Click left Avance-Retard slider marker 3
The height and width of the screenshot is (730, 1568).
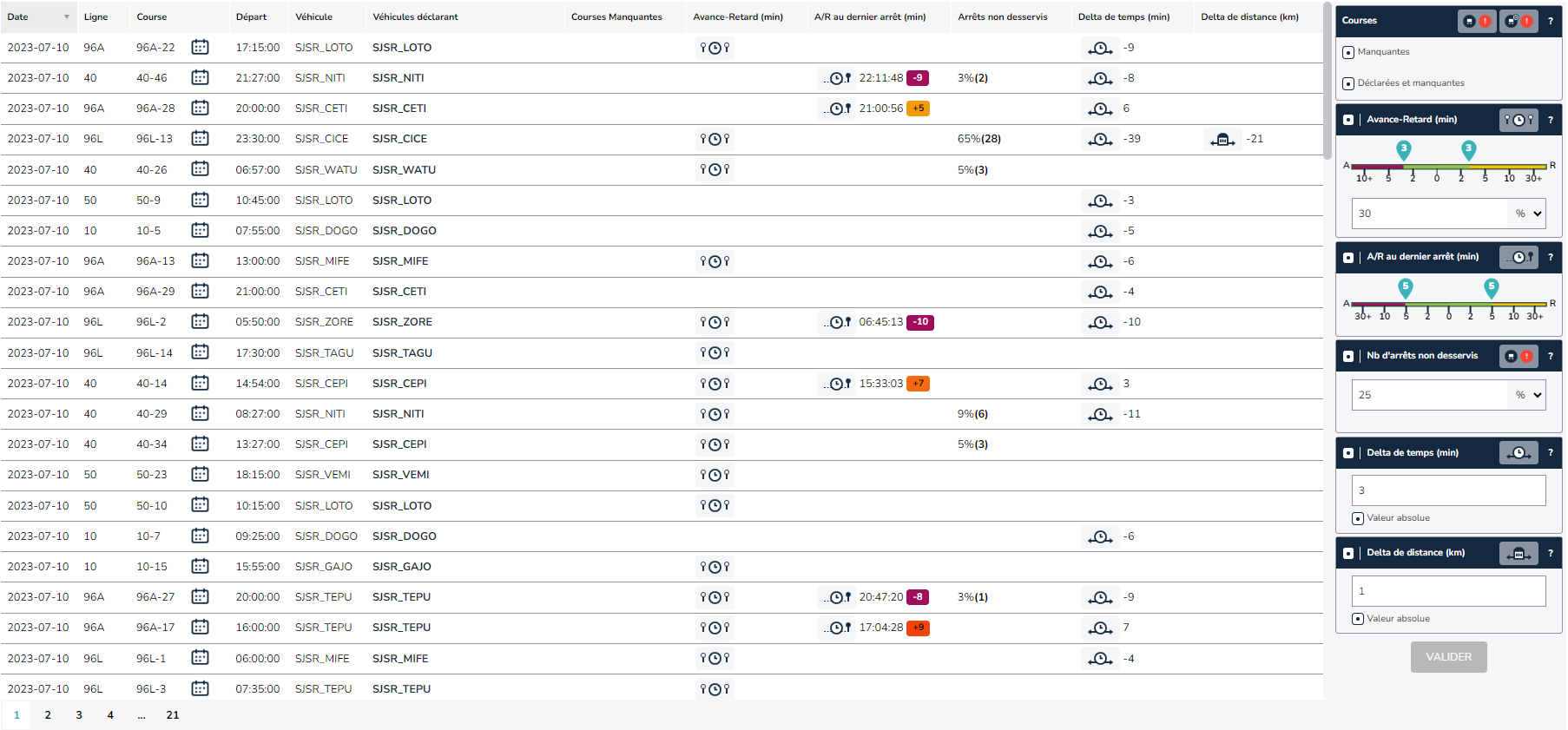pos(1404,149)
